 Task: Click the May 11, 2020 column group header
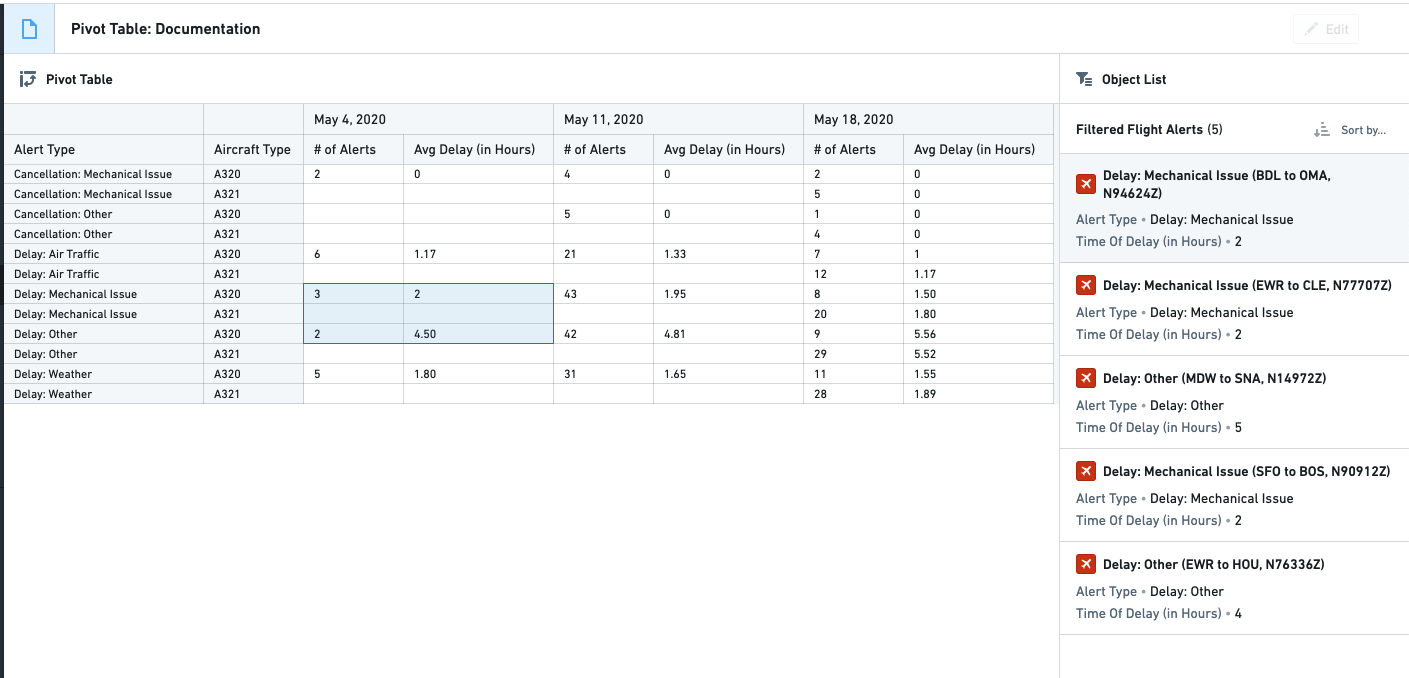pyautogui.click(x=678, y=119)
